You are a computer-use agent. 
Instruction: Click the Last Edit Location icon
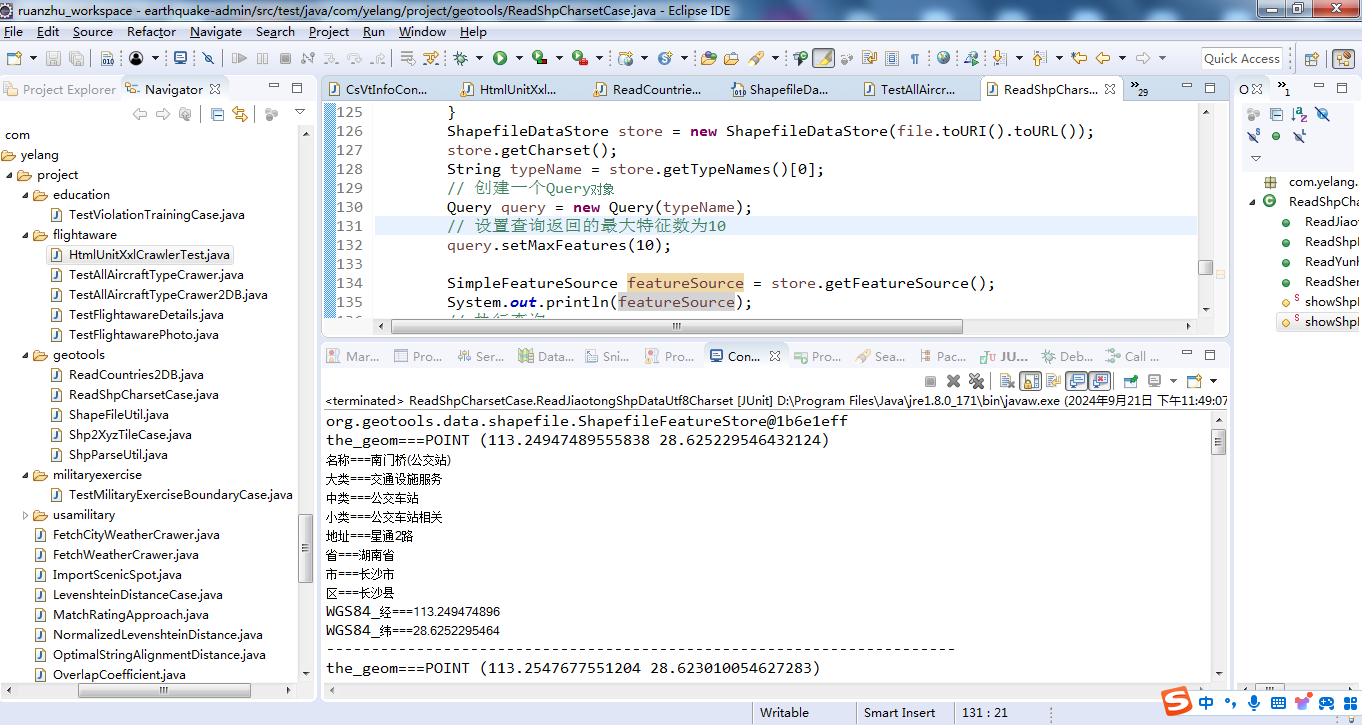[1079, 58]
